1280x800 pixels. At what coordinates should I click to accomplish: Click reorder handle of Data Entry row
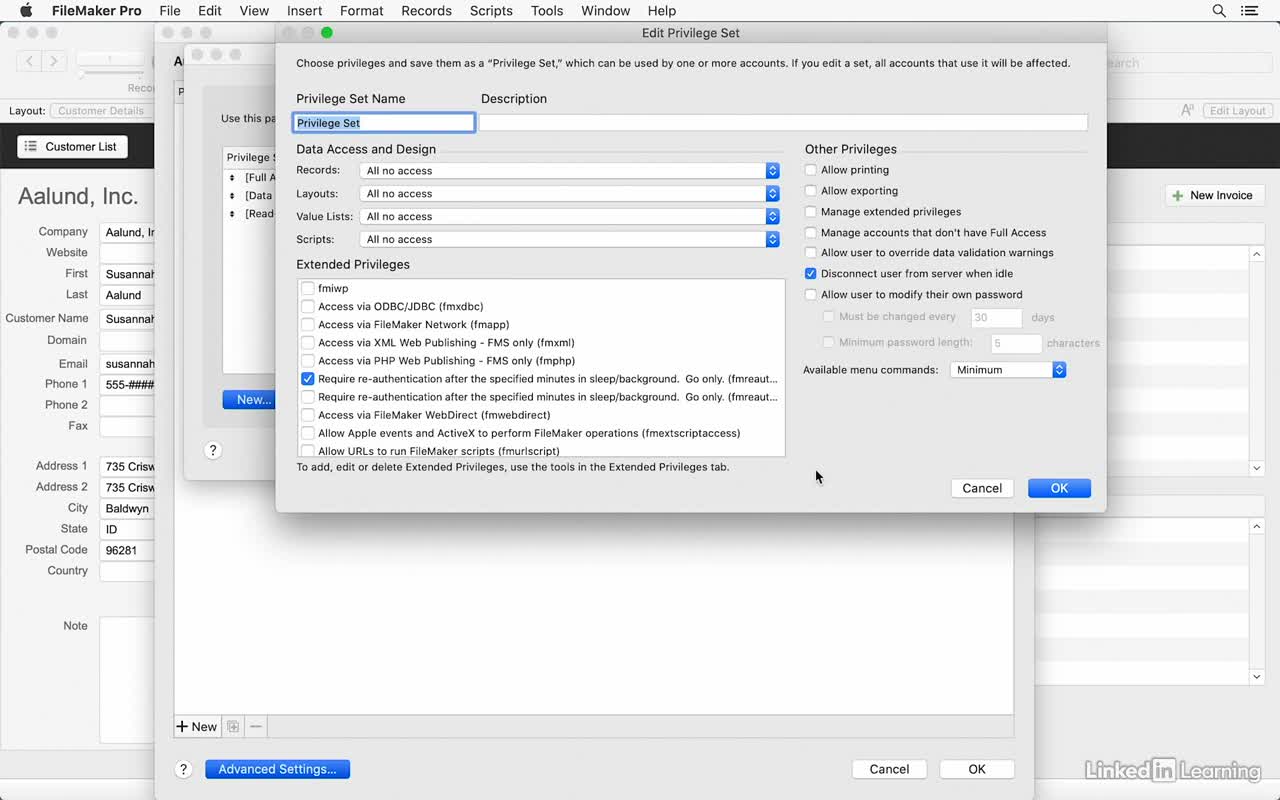232,196
